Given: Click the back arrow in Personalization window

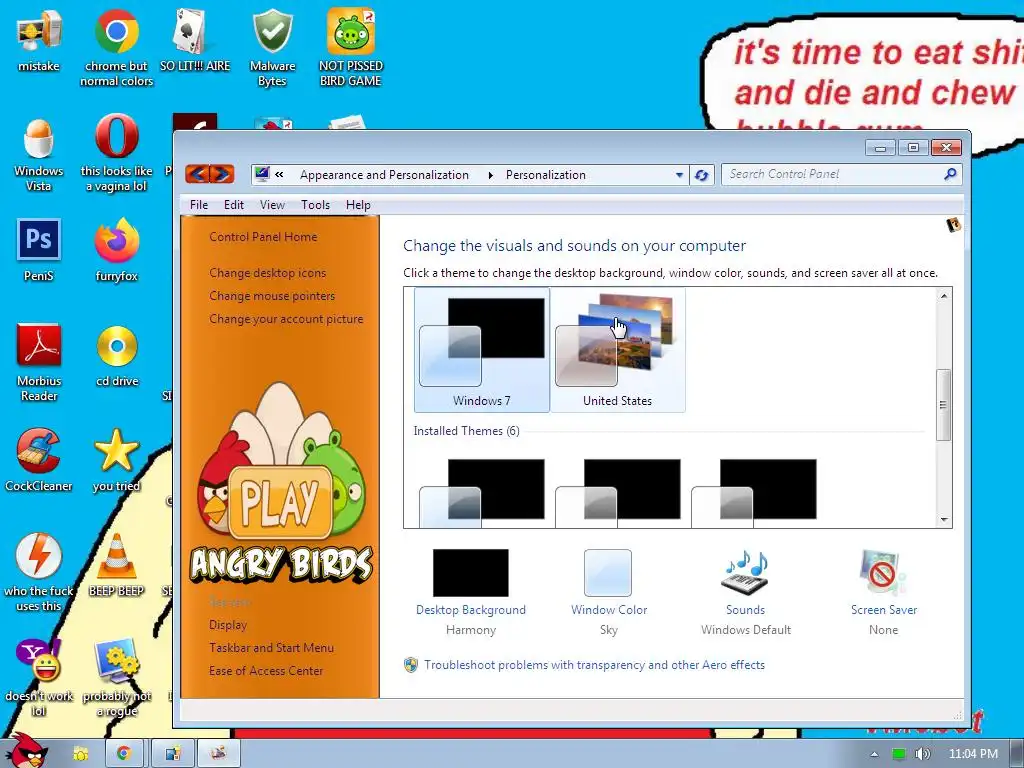Looking at the screenshot, I should point(198,174).
